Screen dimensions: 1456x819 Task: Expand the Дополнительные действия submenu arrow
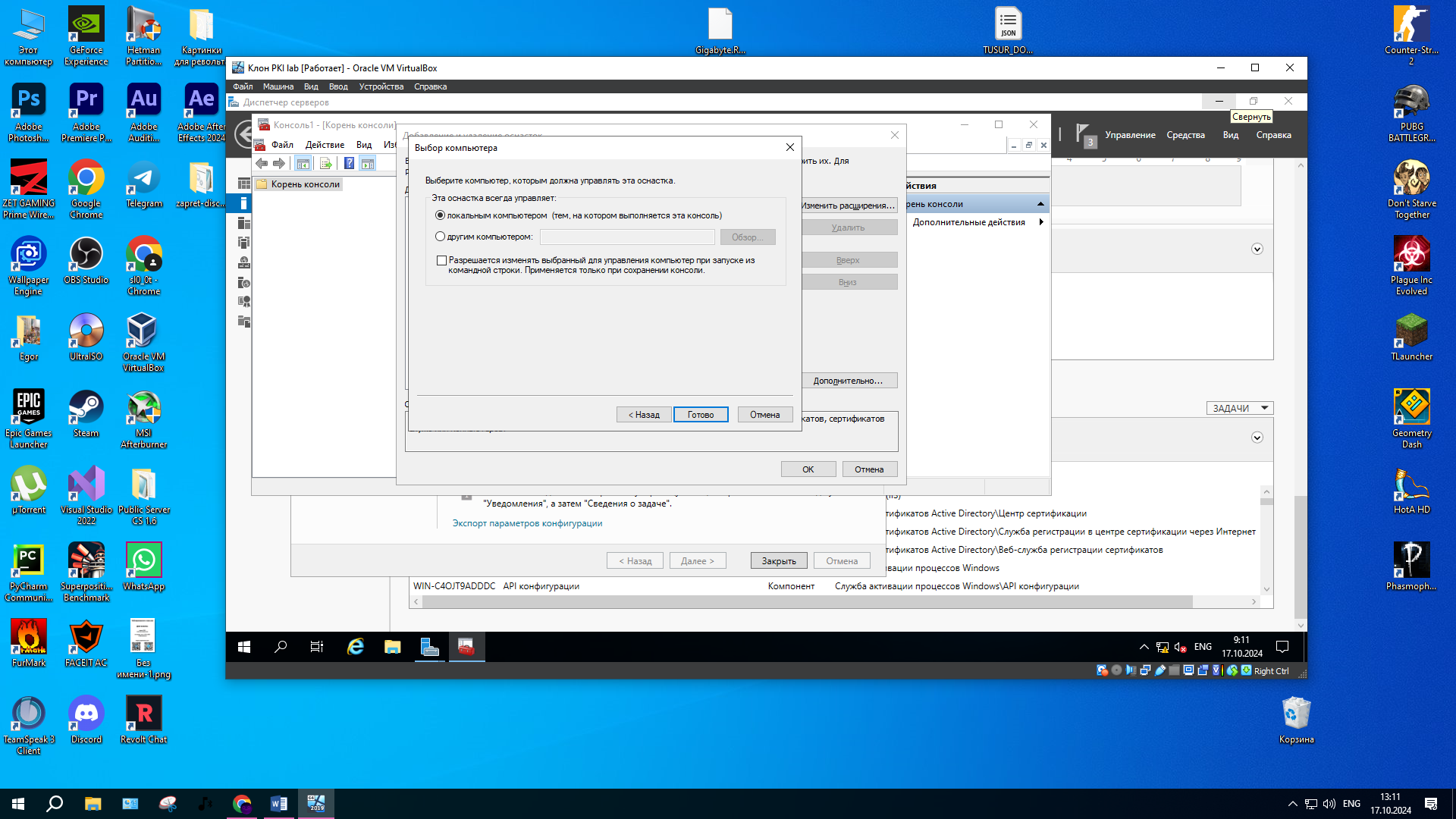tap(1041, 222)
